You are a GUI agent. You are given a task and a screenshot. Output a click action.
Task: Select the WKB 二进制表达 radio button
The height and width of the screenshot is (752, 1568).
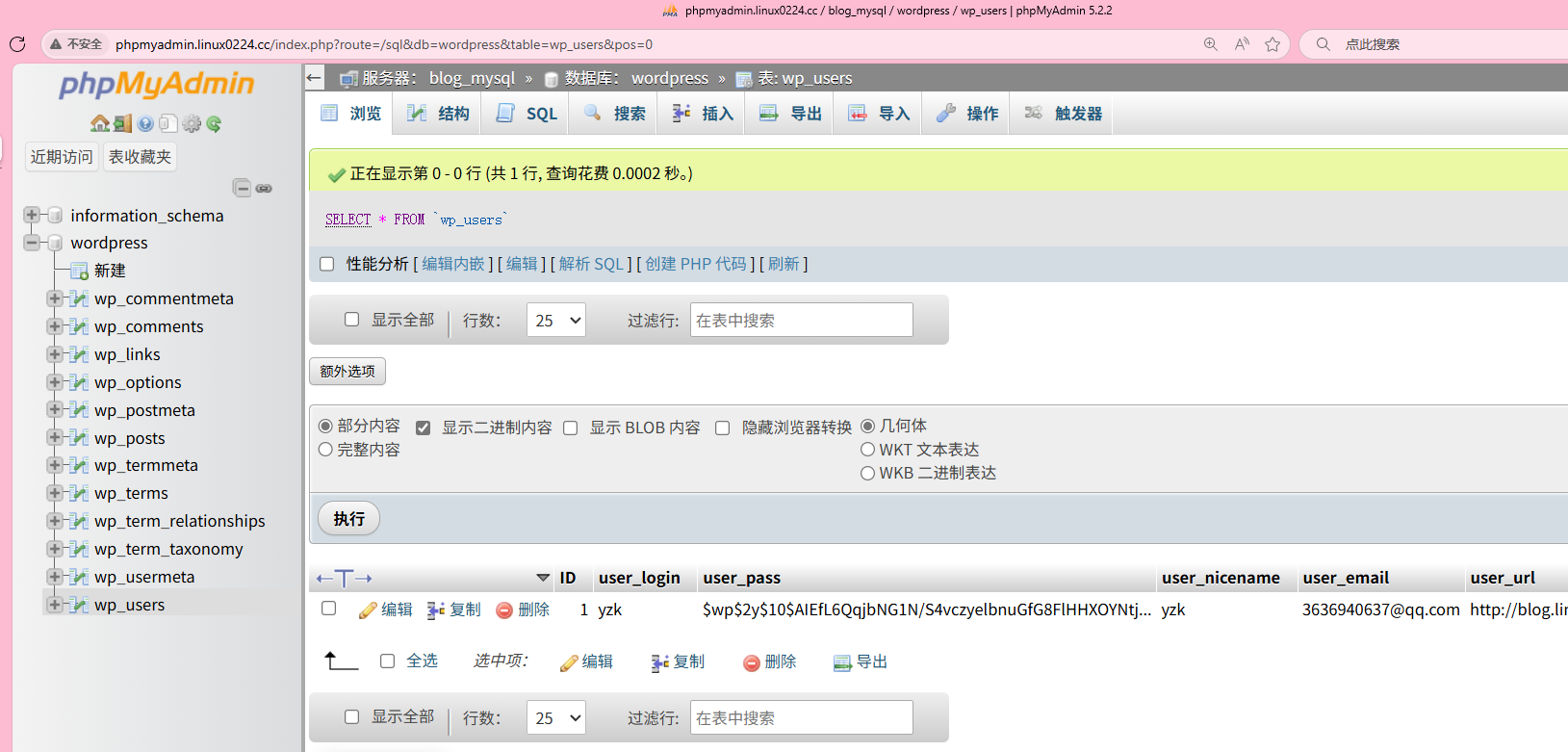(867, 474)
